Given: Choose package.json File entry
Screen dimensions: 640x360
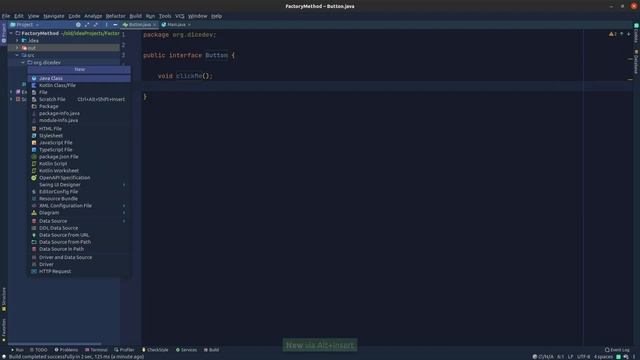Looking at the screenshot, I should (x=79, y=156).
